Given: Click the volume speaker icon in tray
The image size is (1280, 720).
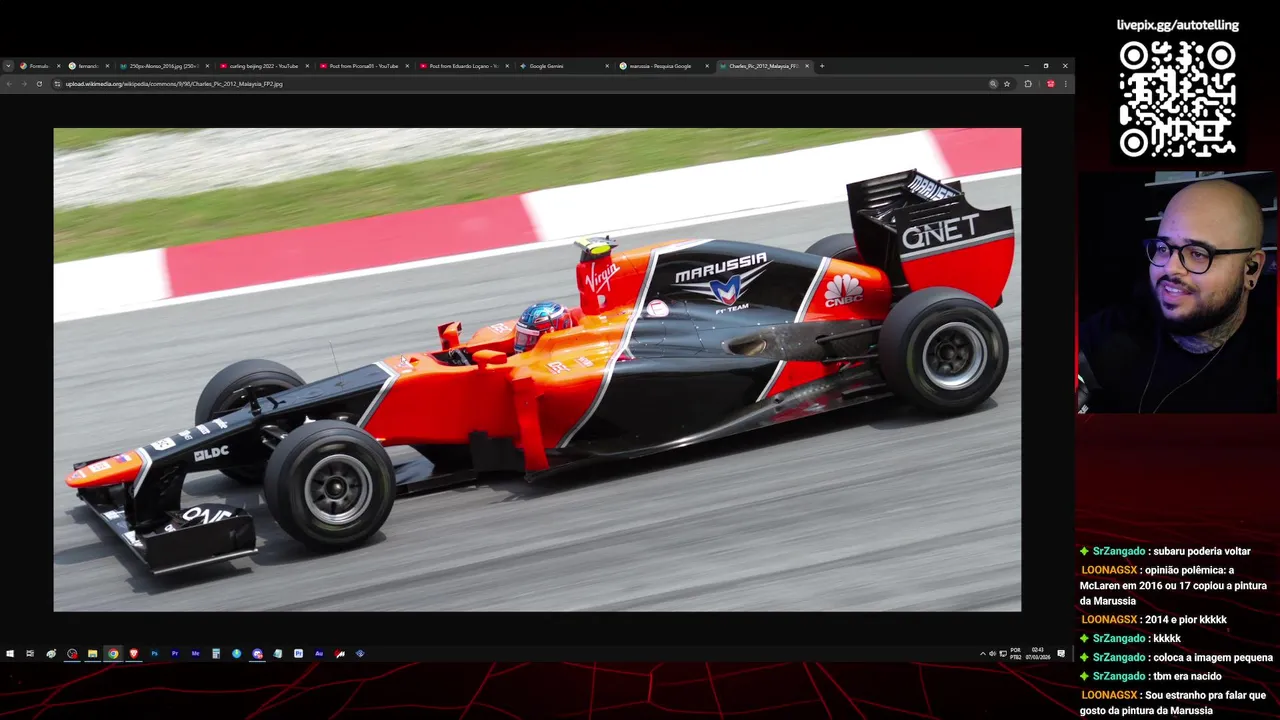Looking at the screenshot, I should pos(993,654).
